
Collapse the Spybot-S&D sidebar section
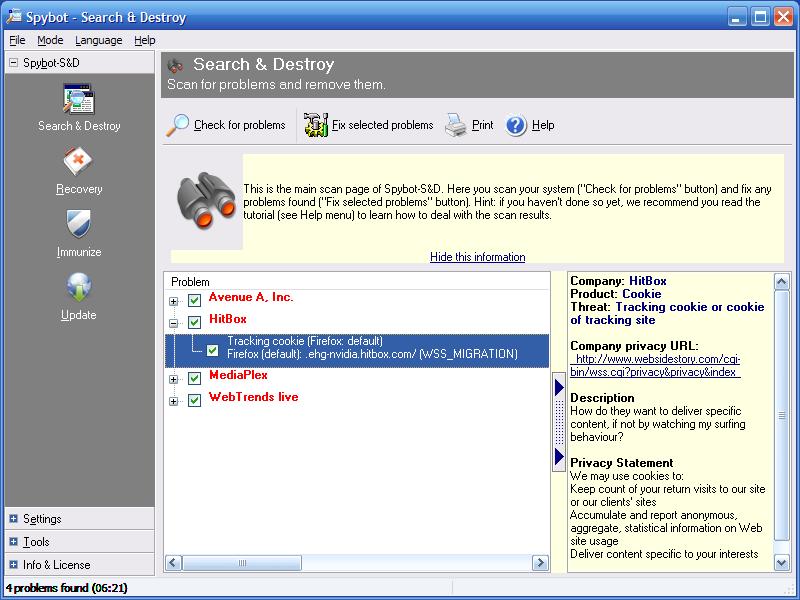click(x=13, y=63)
